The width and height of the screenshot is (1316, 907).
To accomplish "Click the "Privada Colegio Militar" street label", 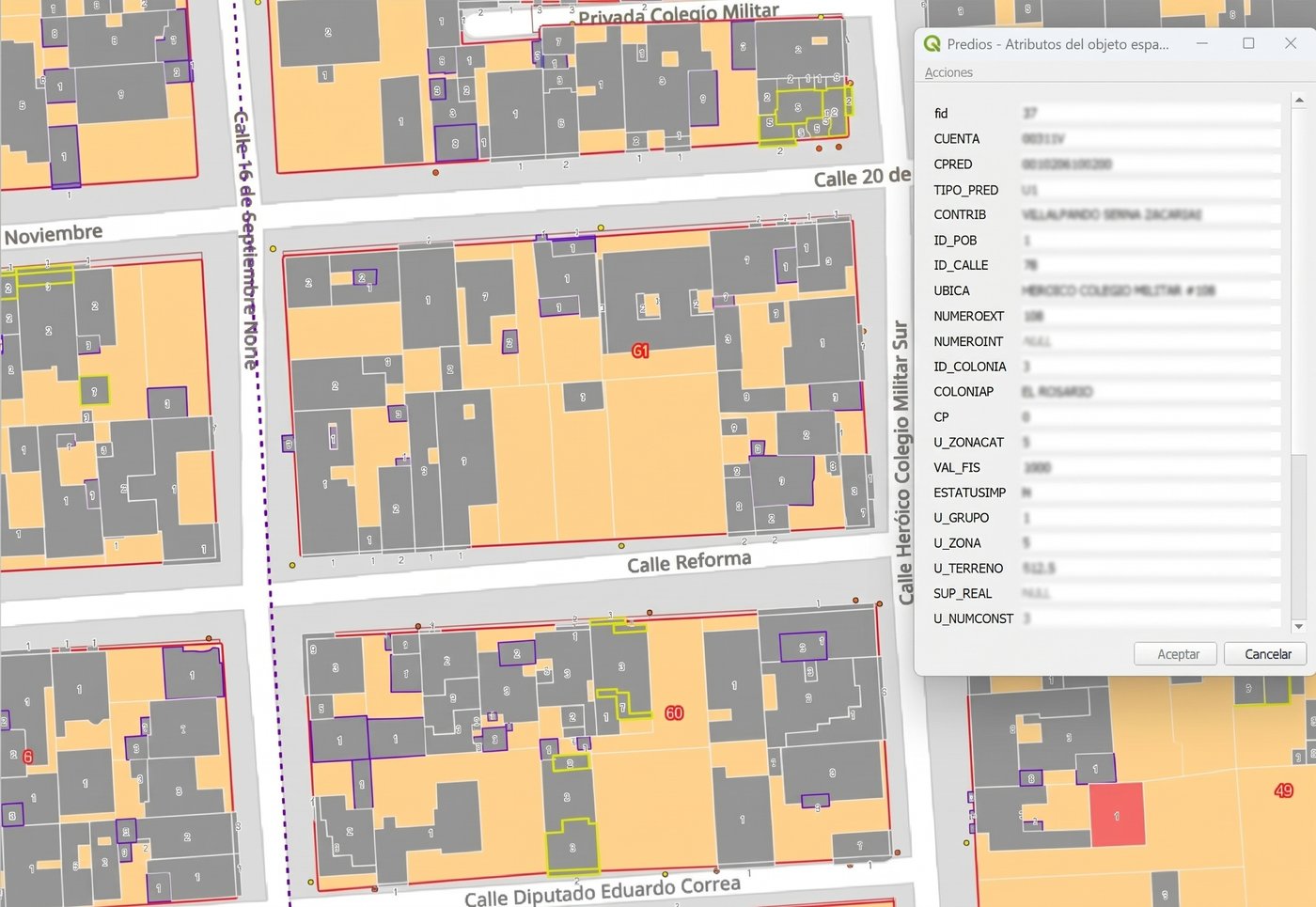I will (x=679, y=14).
